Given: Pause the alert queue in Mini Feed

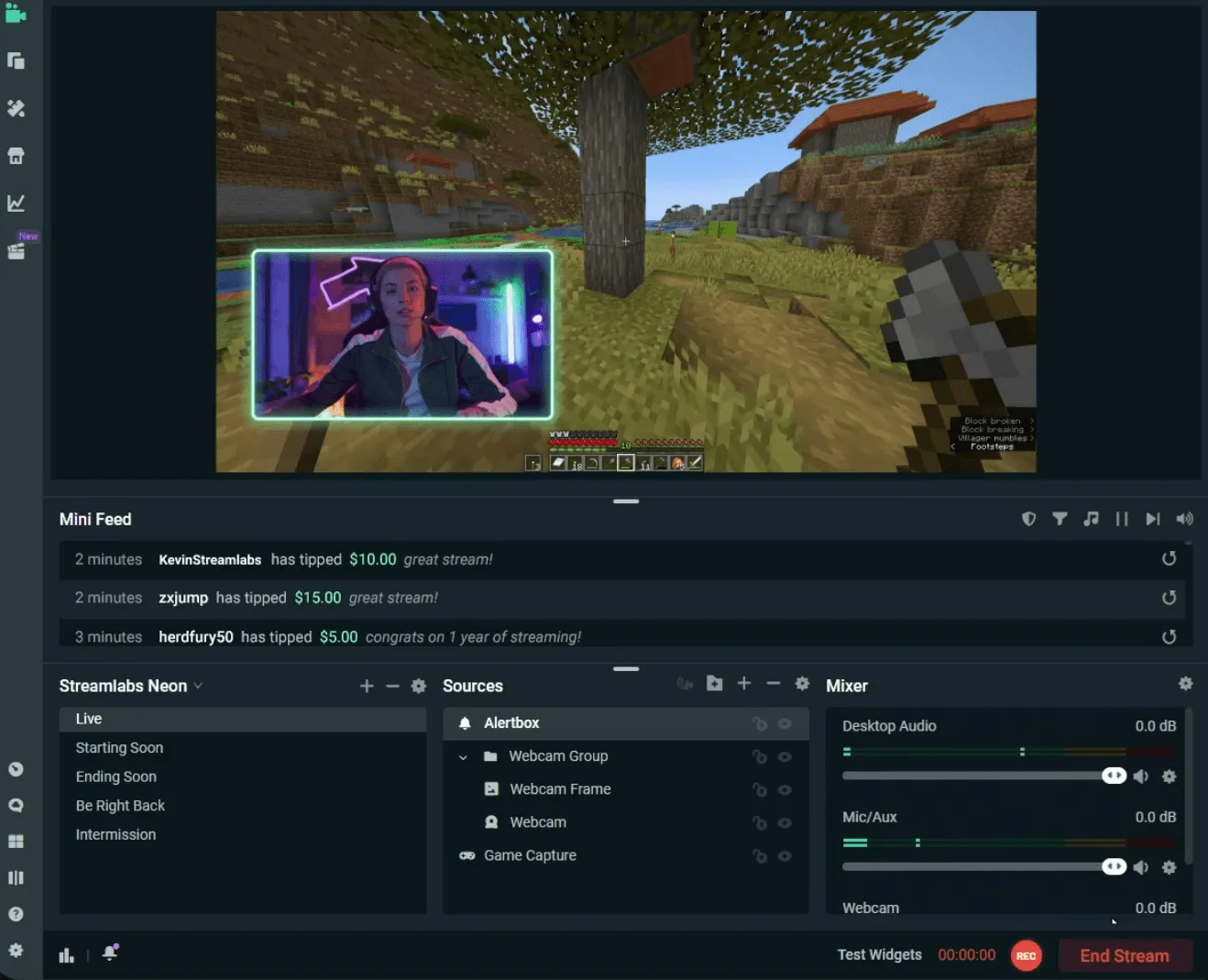Looking at the screenshot, I should click(x=1122, y=519).
